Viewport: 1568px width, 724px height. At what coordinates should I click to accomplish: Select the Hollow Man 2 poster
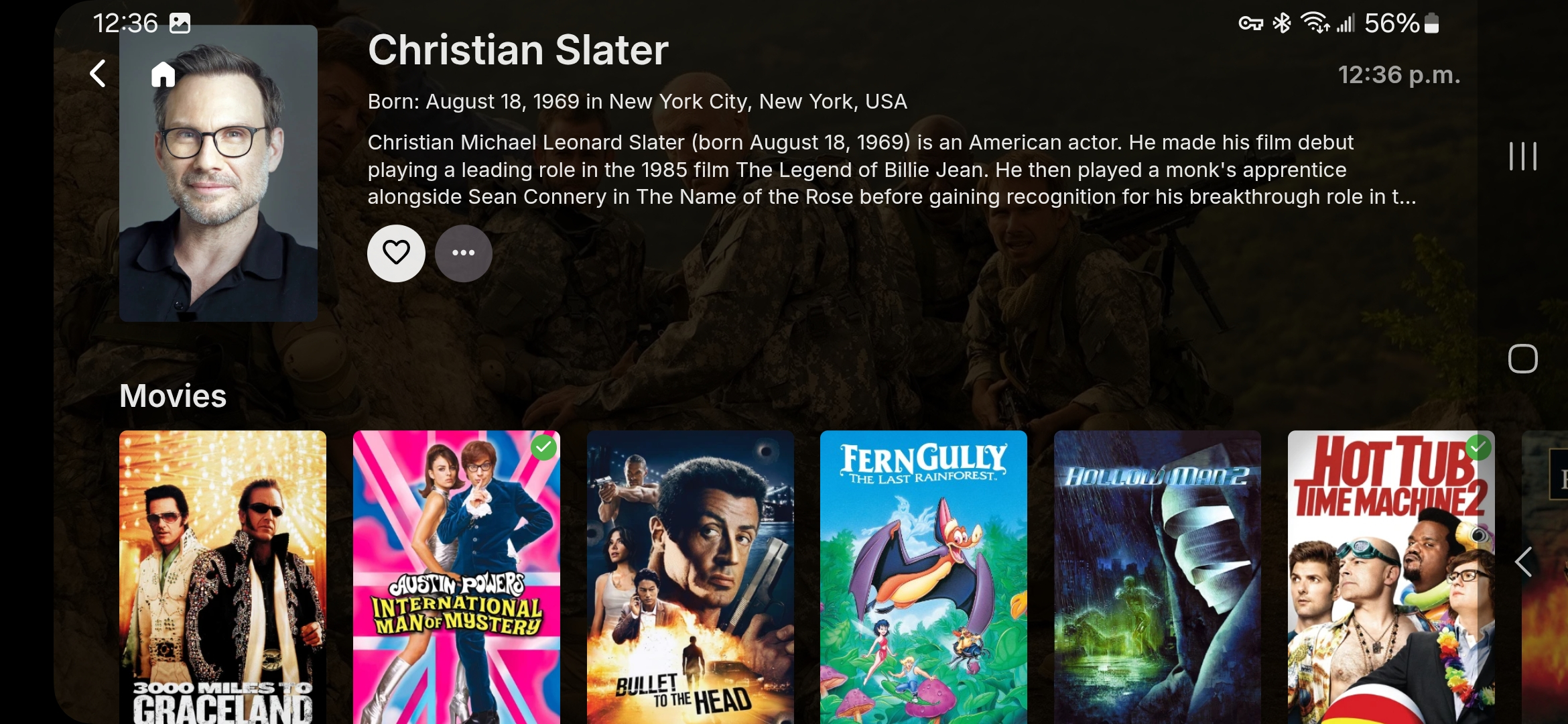click(x=1157, y=577)
